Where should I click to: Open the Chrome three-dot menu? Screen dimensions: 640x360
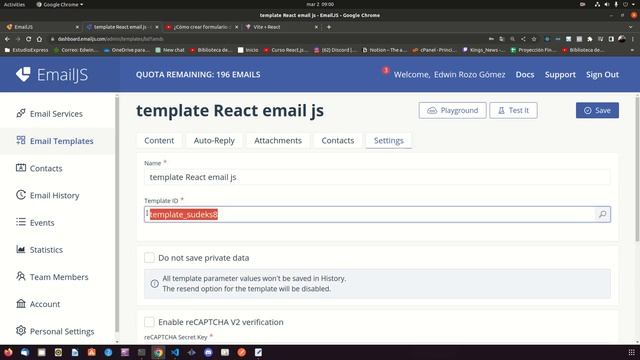coord(633,39)
